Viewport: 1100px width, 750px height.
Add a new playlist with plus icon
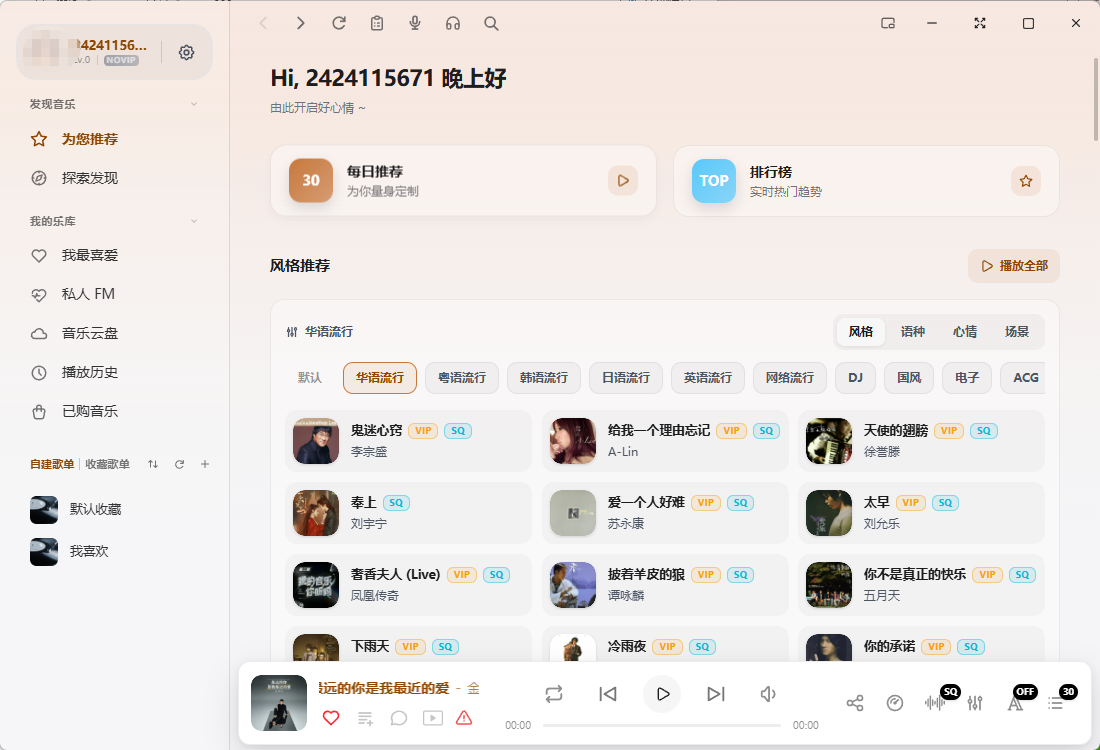(205, 464)
